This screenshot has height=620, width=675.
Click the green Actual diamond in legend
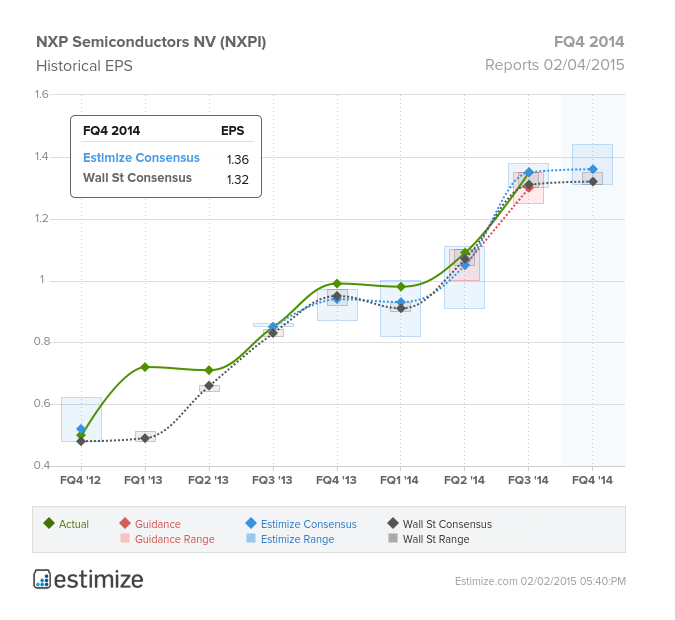(49, 523)
